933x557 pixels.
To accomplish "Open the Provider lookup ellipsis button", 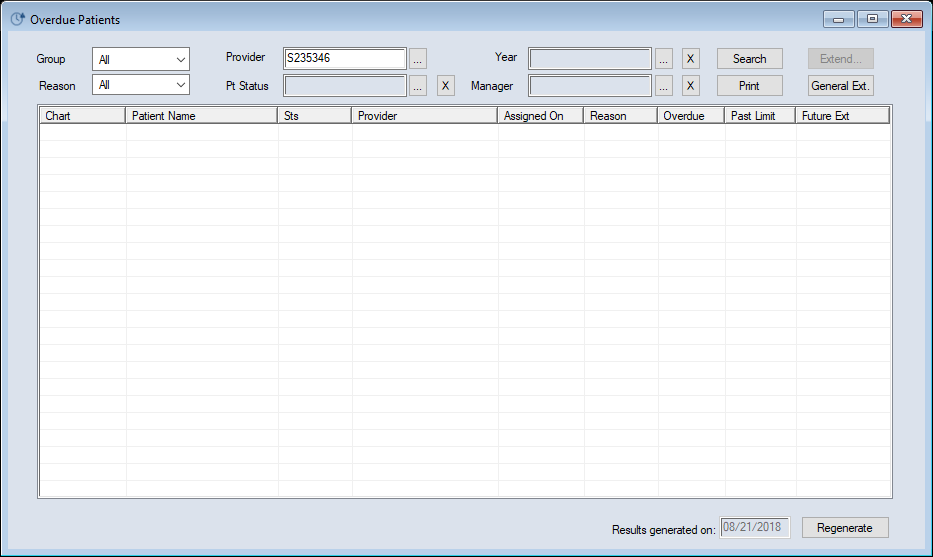I will click(418, 59).
